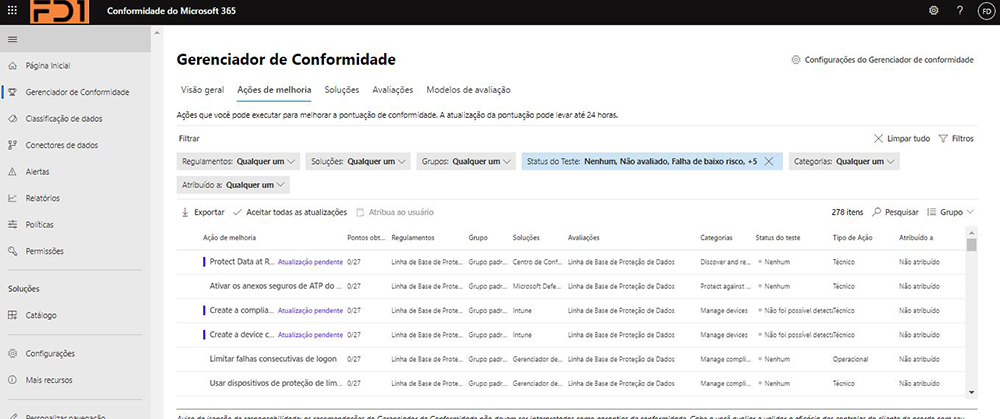Click the Catálogo grid icon
The height and width of the screenshot is (419, 1000).
coord(12,315)
